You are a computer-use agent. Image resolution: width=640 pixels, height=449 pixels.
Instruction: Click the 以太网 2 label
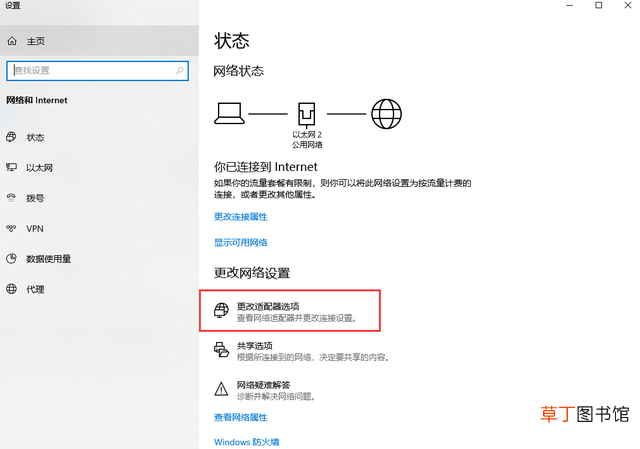tap(307, 134)
